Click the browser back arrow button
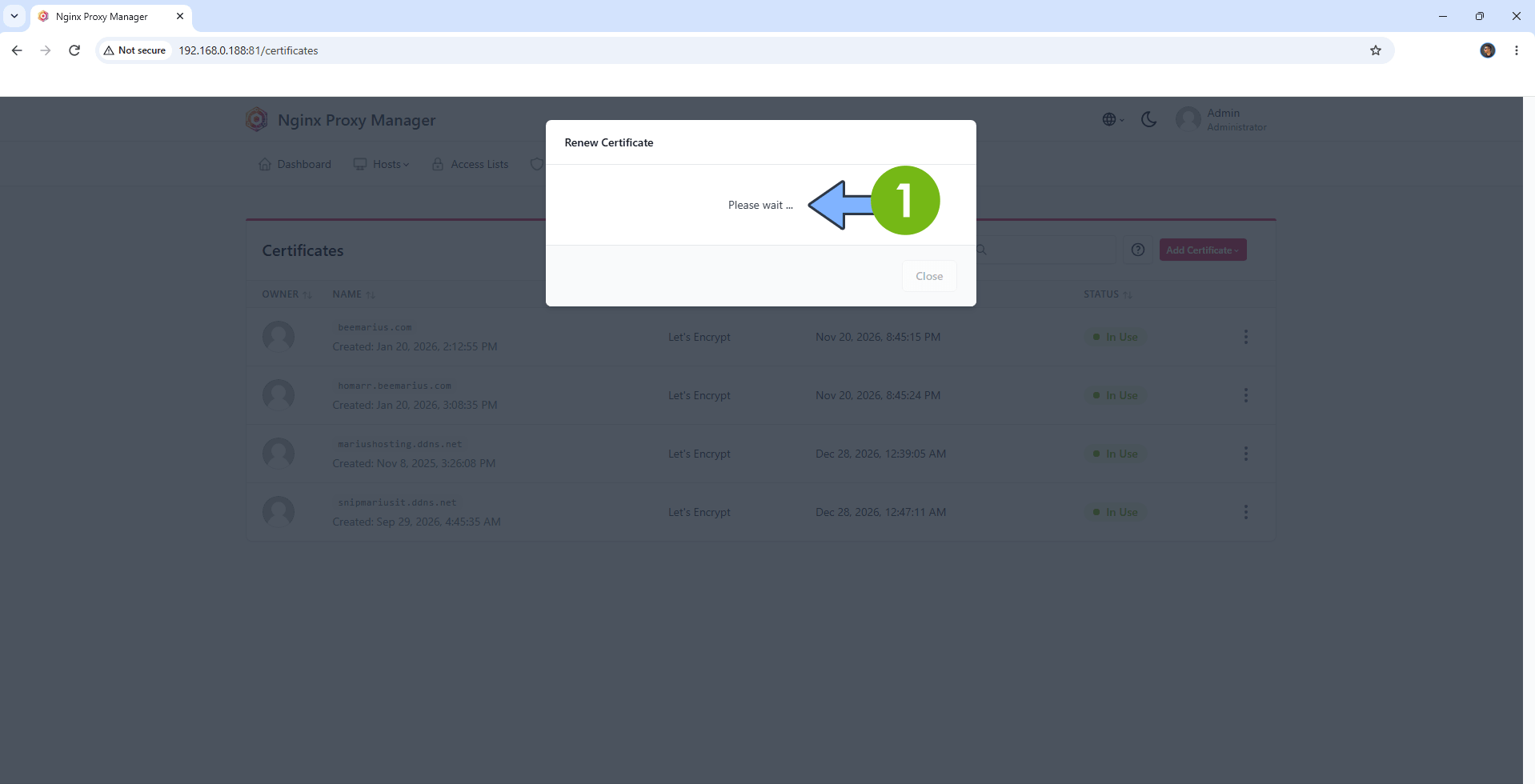The width and height of the screenshot is (1535, 784). (x=17, y=50)
